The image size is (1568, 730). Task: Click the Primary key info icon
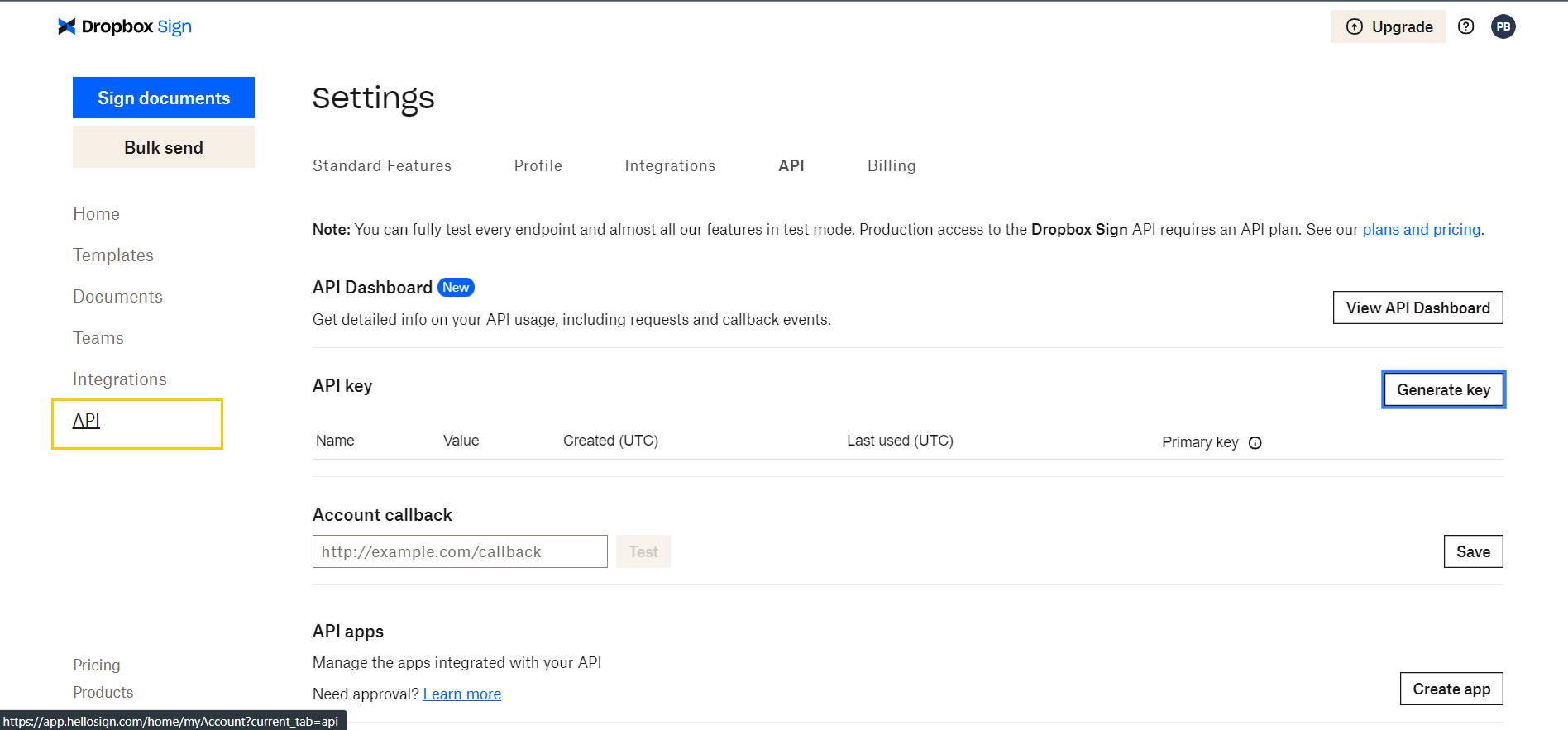click(1255, 442)
